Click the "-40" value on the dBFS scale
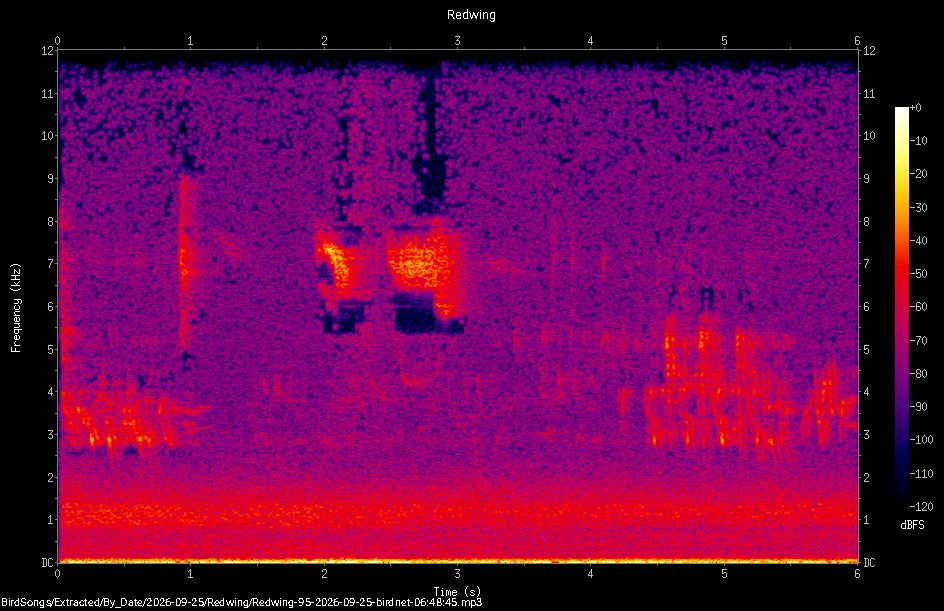 coord(919,241)
